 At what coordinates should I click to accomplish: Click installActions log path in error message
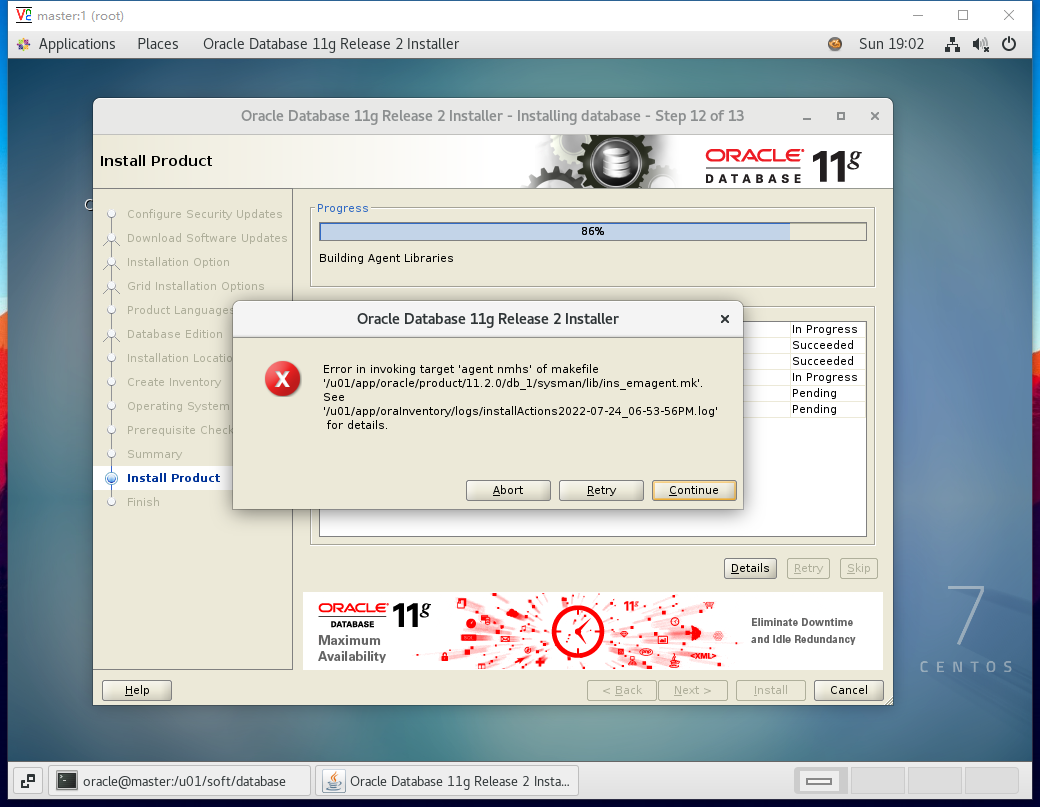520,411
